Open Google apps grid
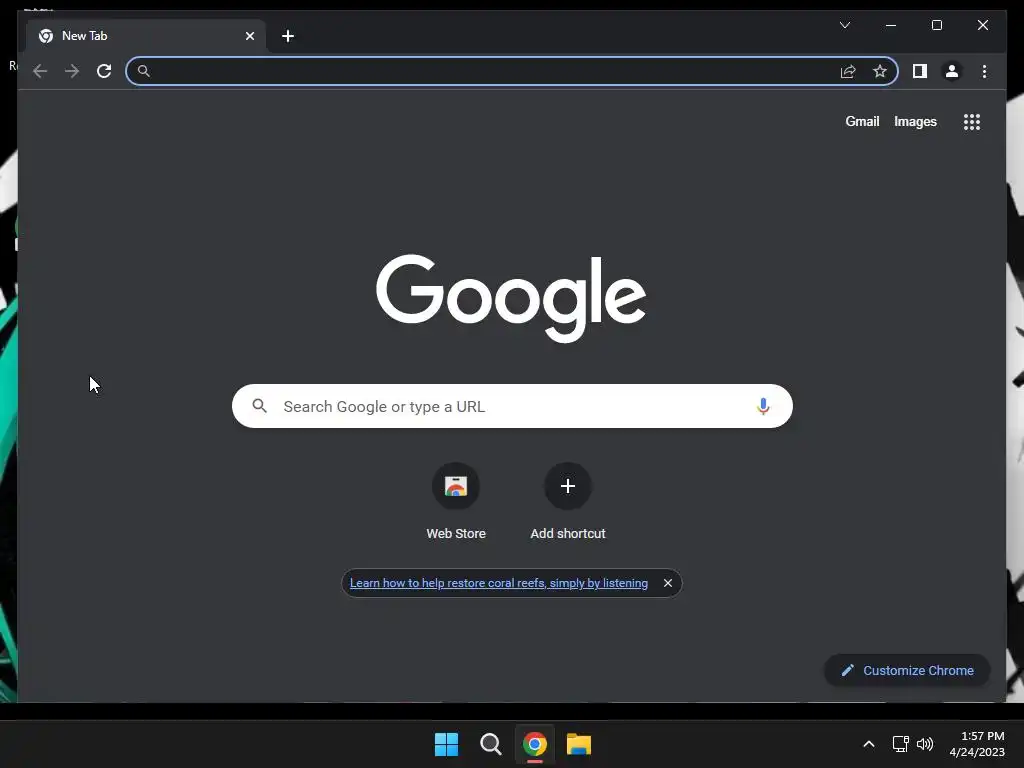 pyautogui.click(x=972, y=121)
